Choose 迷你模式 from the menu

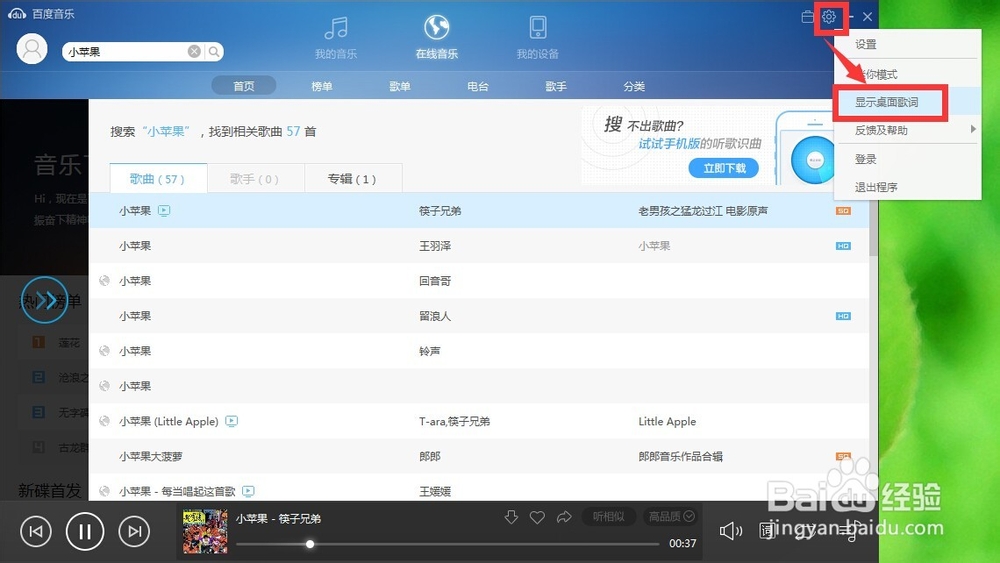click(877, 75)
